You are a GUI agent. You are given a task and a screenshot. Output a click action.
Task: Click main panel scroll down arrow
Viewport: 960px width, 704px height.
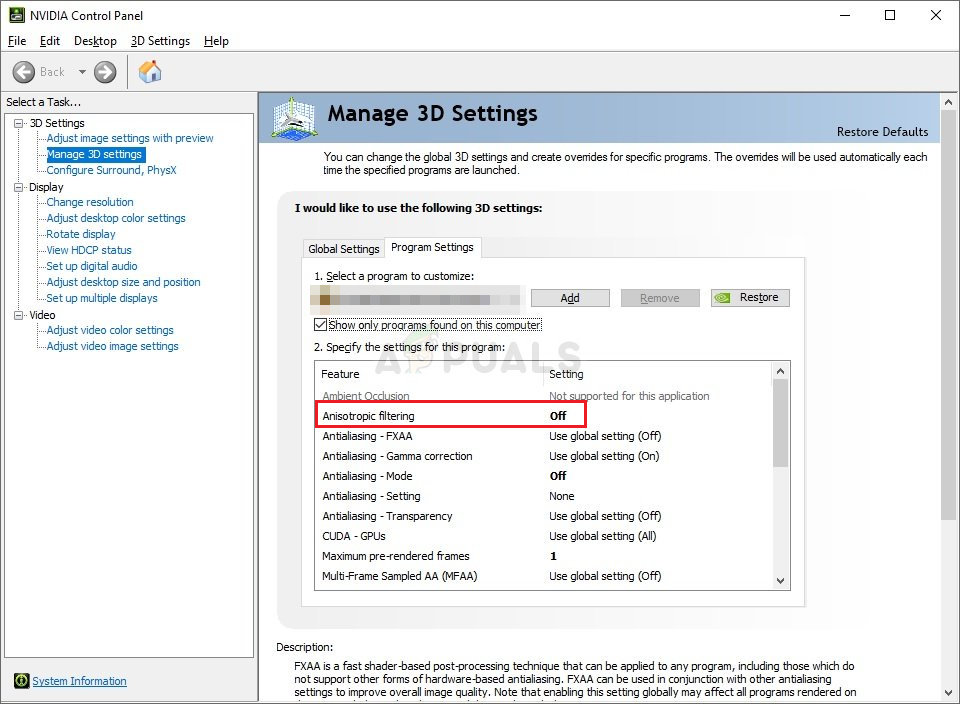948,693
